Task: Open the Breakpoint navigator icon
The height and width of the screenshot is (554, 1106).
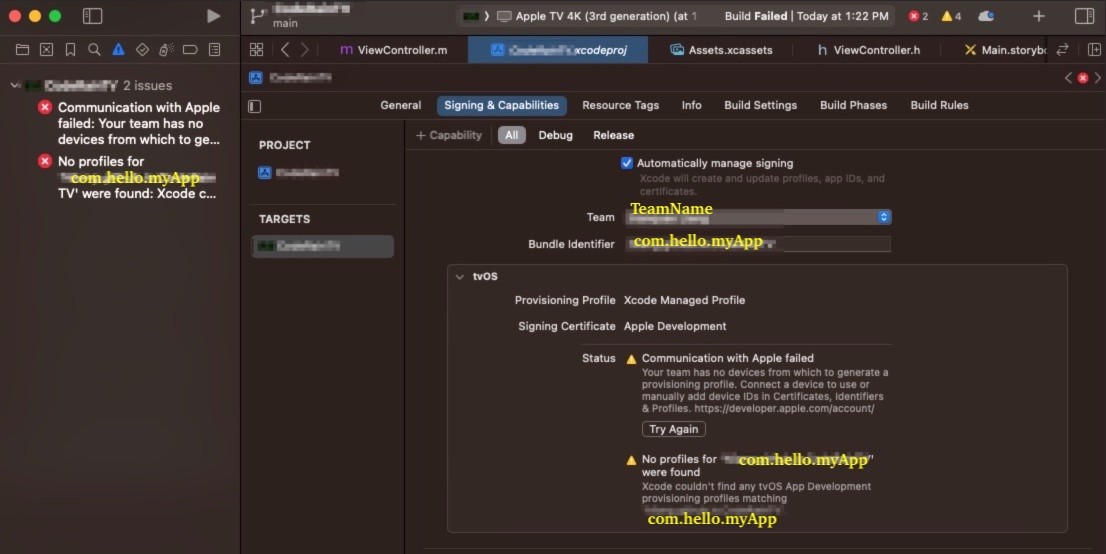Action: pyautogui.click(x=190, y=49)
